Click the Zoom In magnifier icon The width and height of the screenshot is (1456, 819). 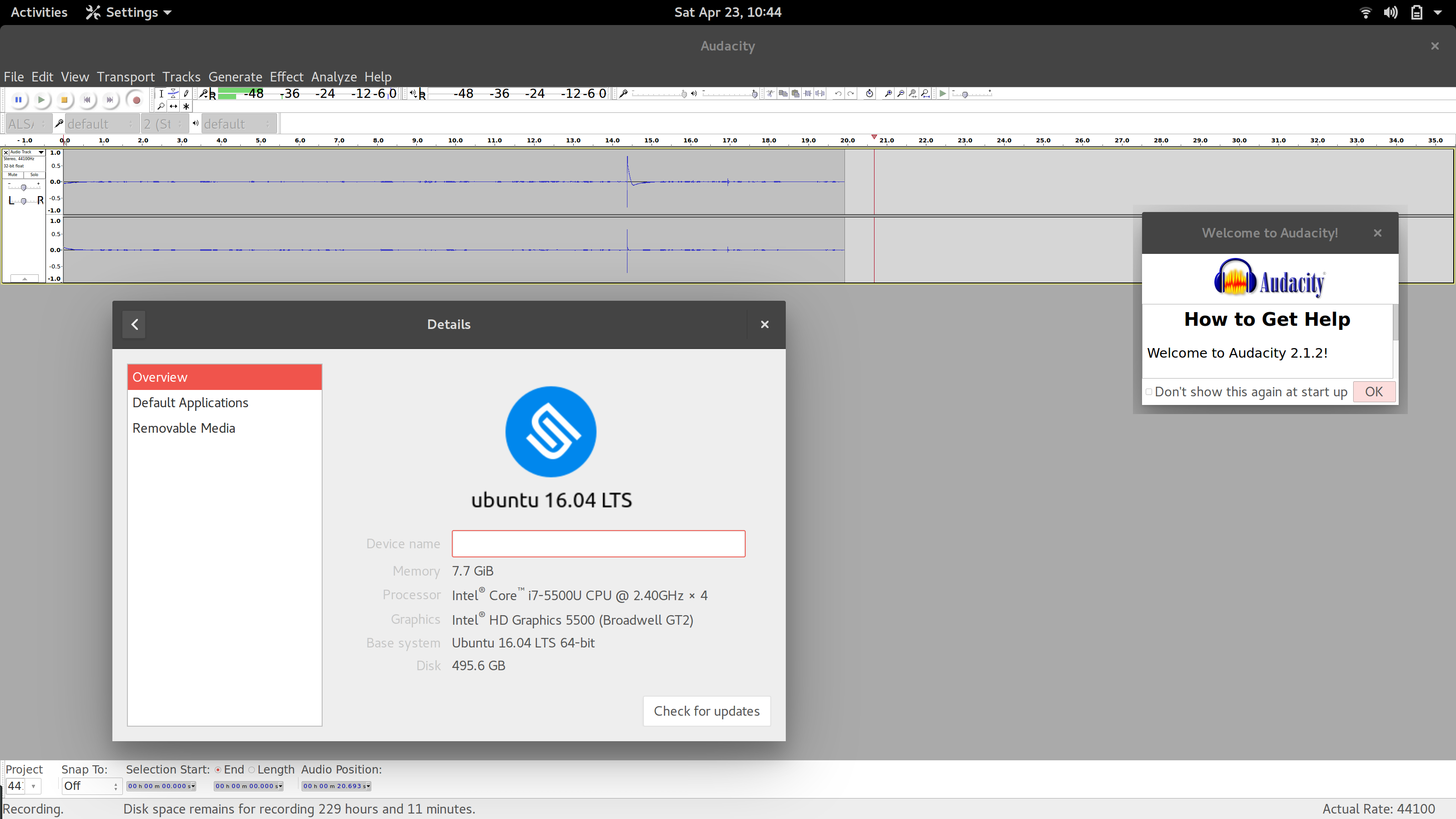(x=888, y=94)
